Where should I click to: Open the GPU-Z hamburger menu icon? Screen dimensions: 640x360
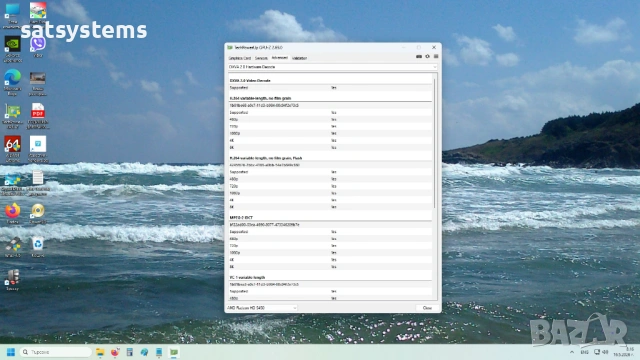(x=436, y=56)
